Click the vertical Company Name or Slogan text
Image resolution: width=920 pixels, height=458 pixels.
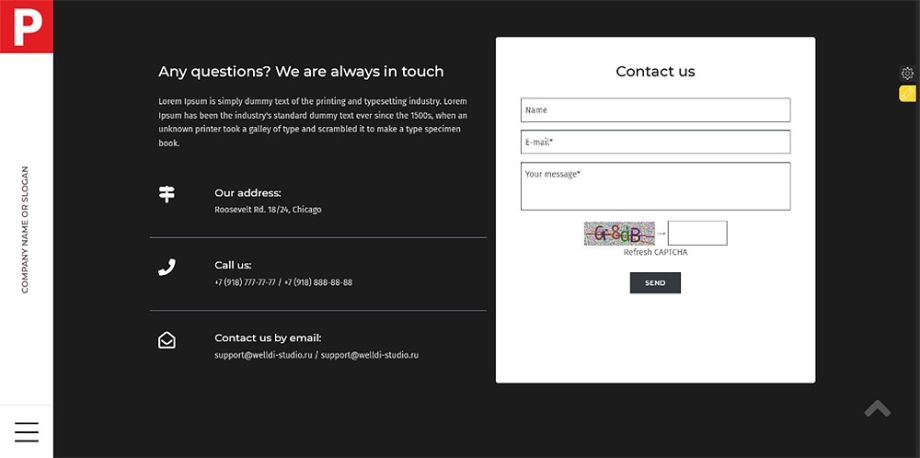coord(25,229)
